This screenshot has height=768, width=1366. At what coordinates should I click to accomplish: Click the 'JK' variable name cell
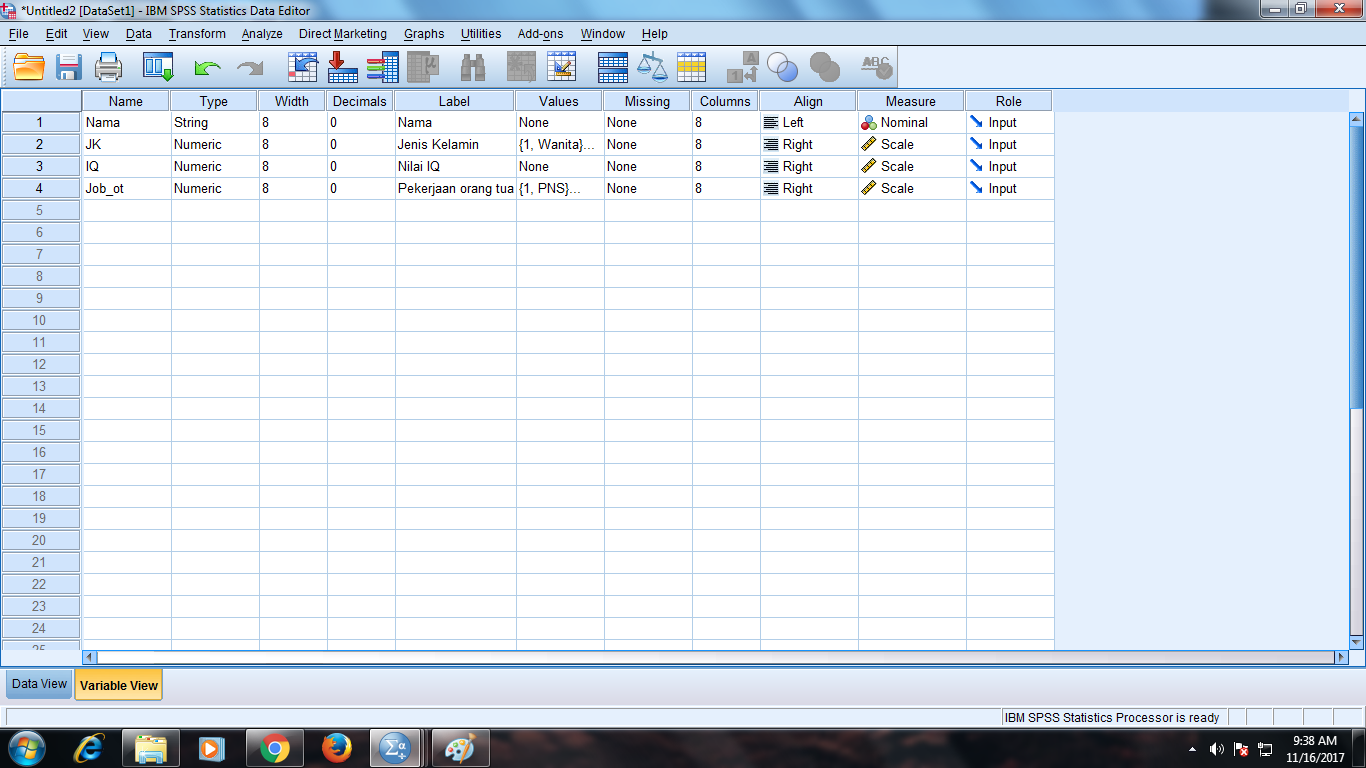126,144
